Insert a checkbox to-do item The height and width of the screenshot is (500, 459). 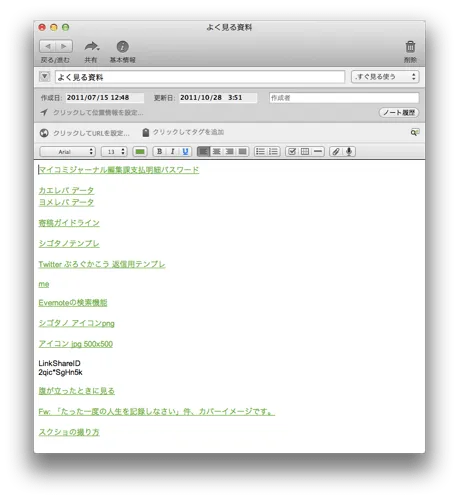click(292, 152)
